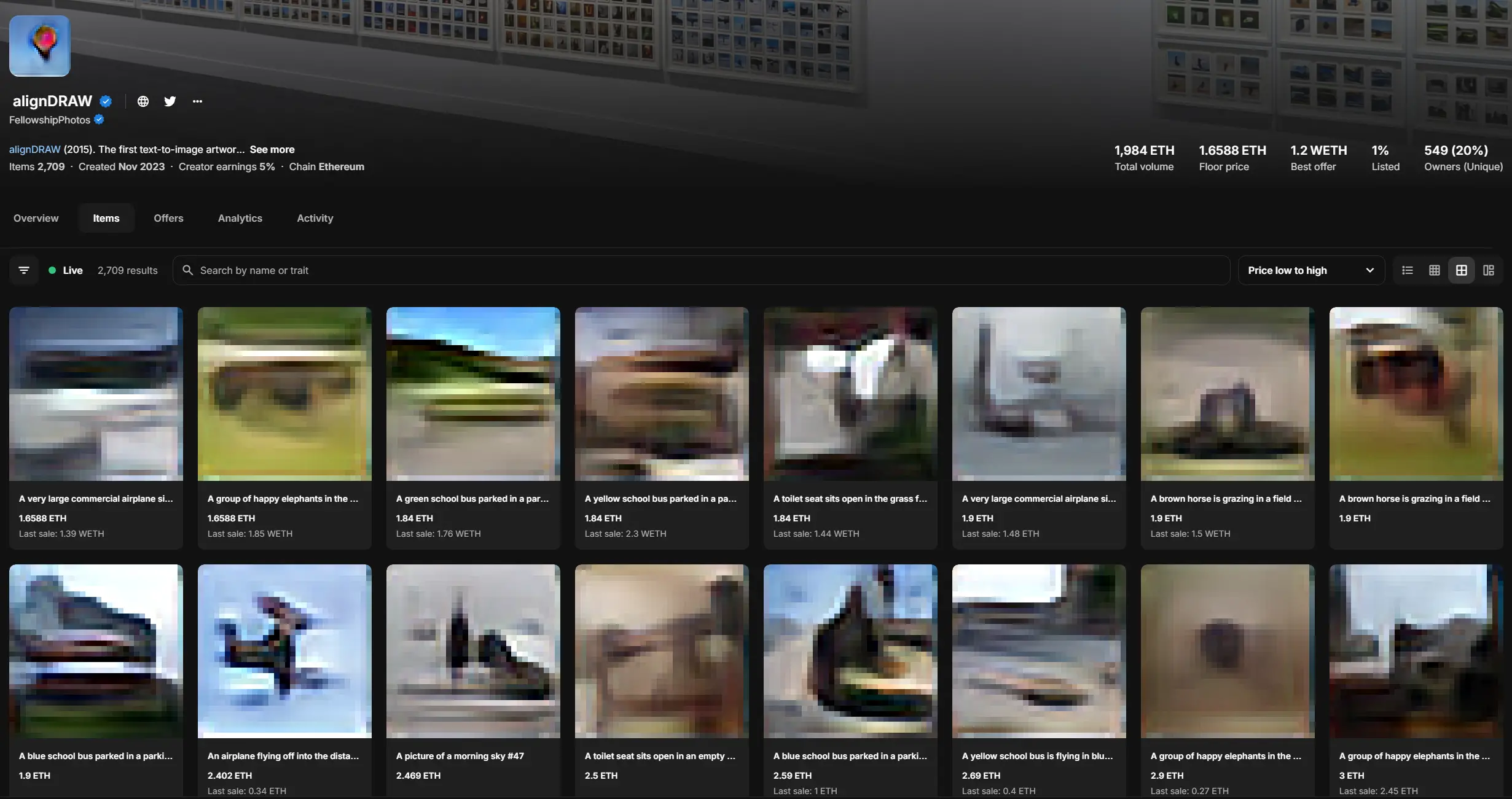Open the Twitter bird icon link

[170, 101]
